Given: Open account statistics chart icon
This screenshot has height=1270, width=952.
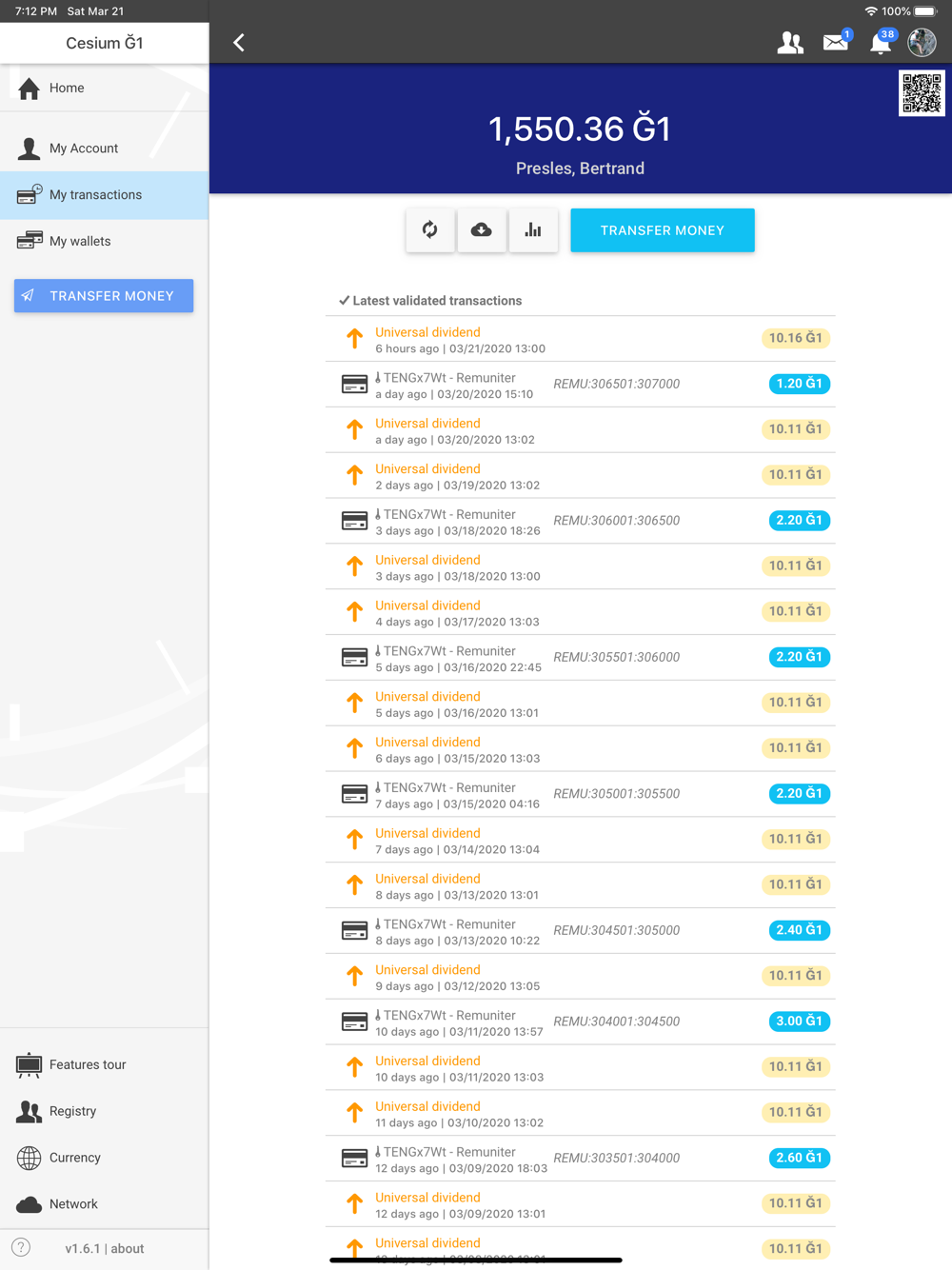Looking at the screenshot, I should click(533, 230).
